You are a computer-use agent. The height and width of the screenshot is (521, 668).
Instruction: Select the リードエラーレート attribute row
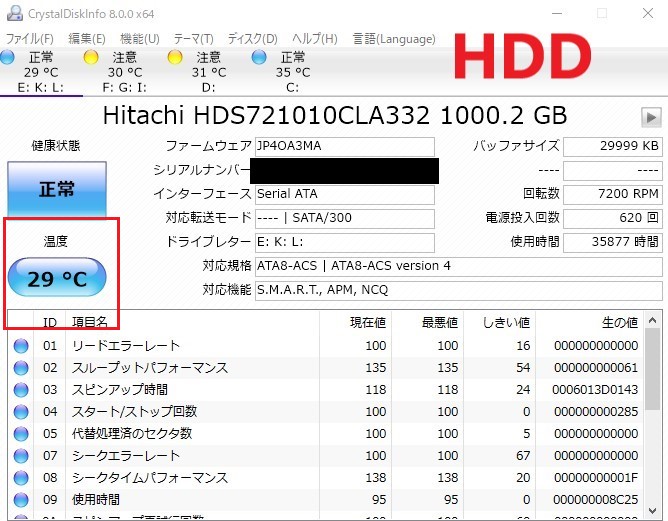tap(326, 345)
